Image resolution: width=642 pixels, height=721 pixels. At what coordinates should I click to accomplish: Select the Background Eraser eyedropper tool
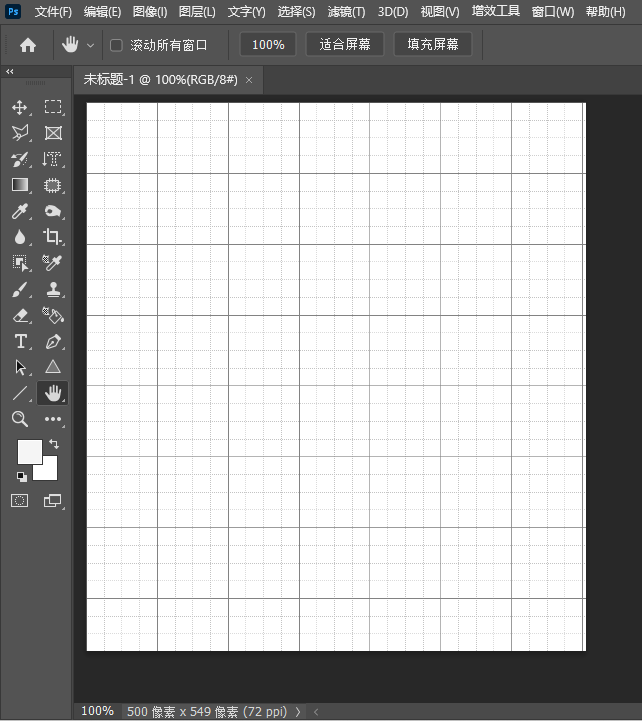(53, 263)
